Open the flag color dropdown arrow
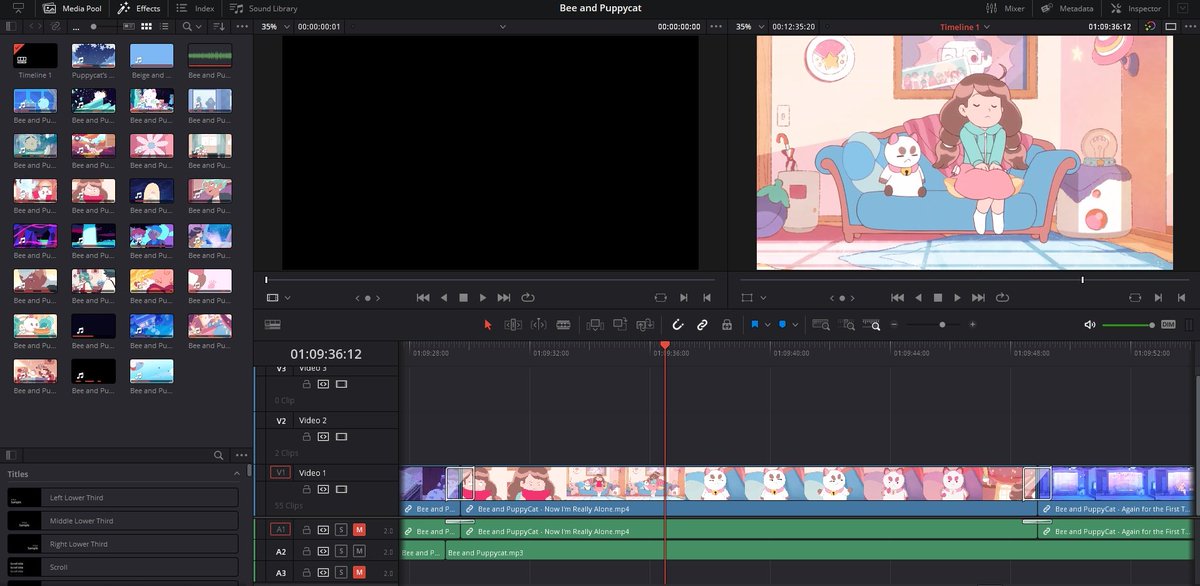This screenshot has width=1200, height=586. [x=767, y=325]
